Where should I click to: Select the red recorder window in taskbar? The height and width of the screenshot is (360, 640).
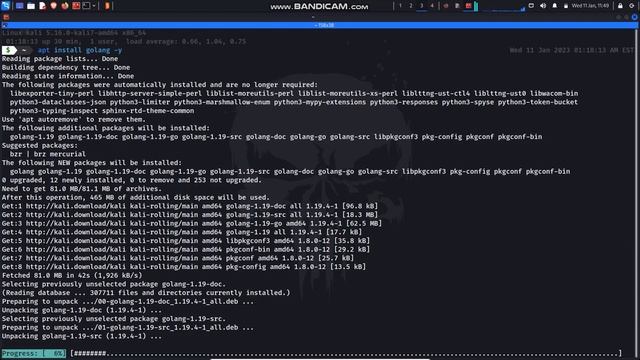469,6
